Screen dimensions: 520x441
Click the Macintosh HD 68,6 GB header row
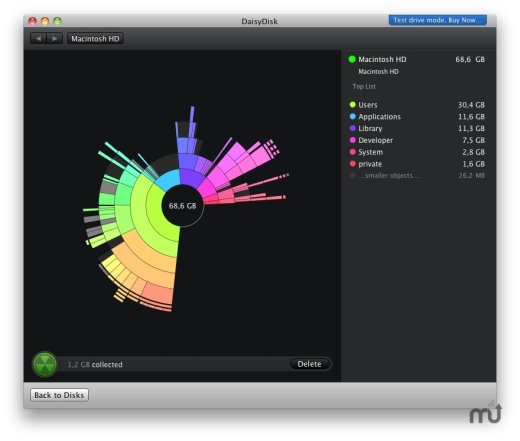[417, 59]
